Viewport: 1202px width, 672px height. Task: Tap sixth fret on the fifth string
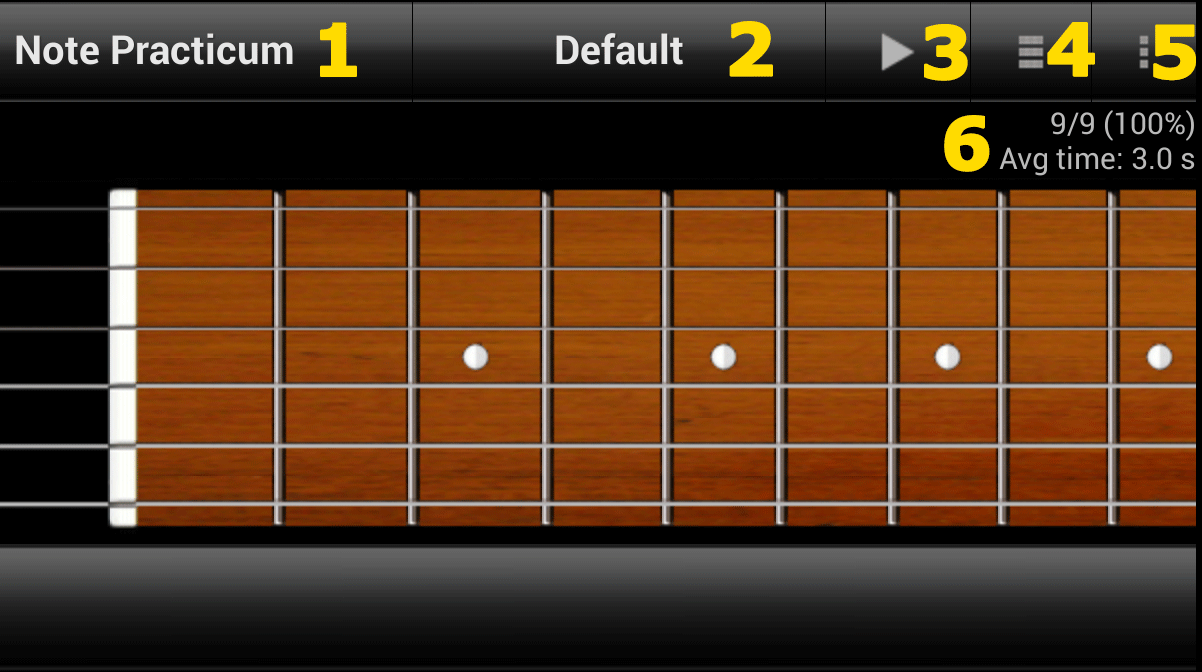837,445
